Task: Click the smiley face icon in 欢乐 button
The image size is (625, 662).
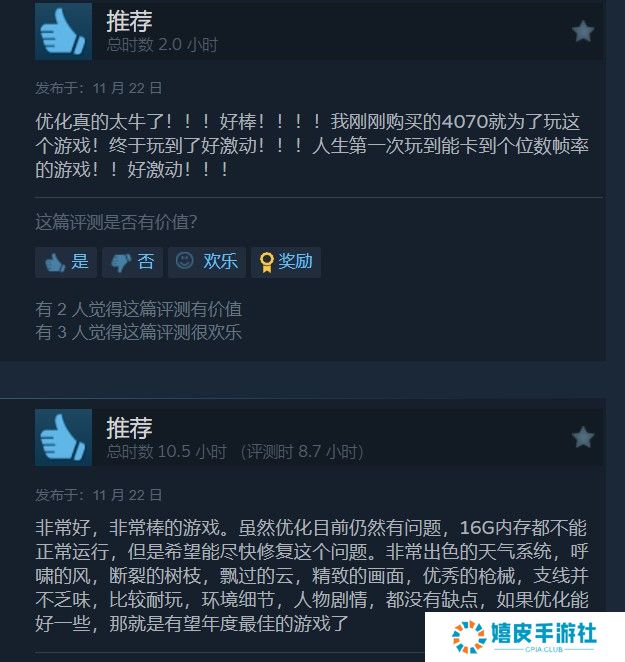Action: pyautogui.click(x=185, y=260)
